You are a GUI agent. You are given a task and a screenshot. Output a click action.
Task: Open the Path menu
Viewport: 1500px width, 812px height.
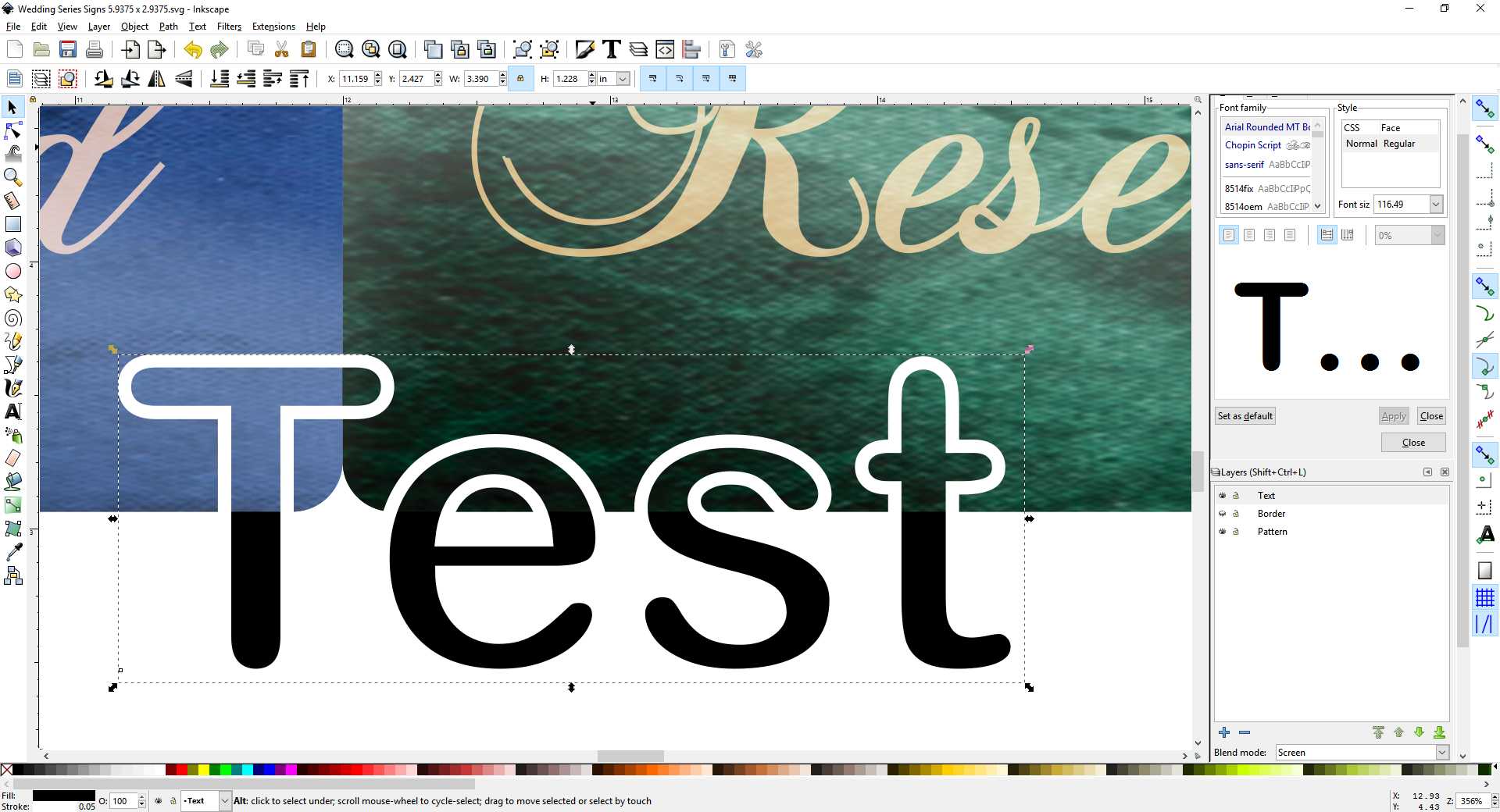pyautogui.click(x=169, y=26)
